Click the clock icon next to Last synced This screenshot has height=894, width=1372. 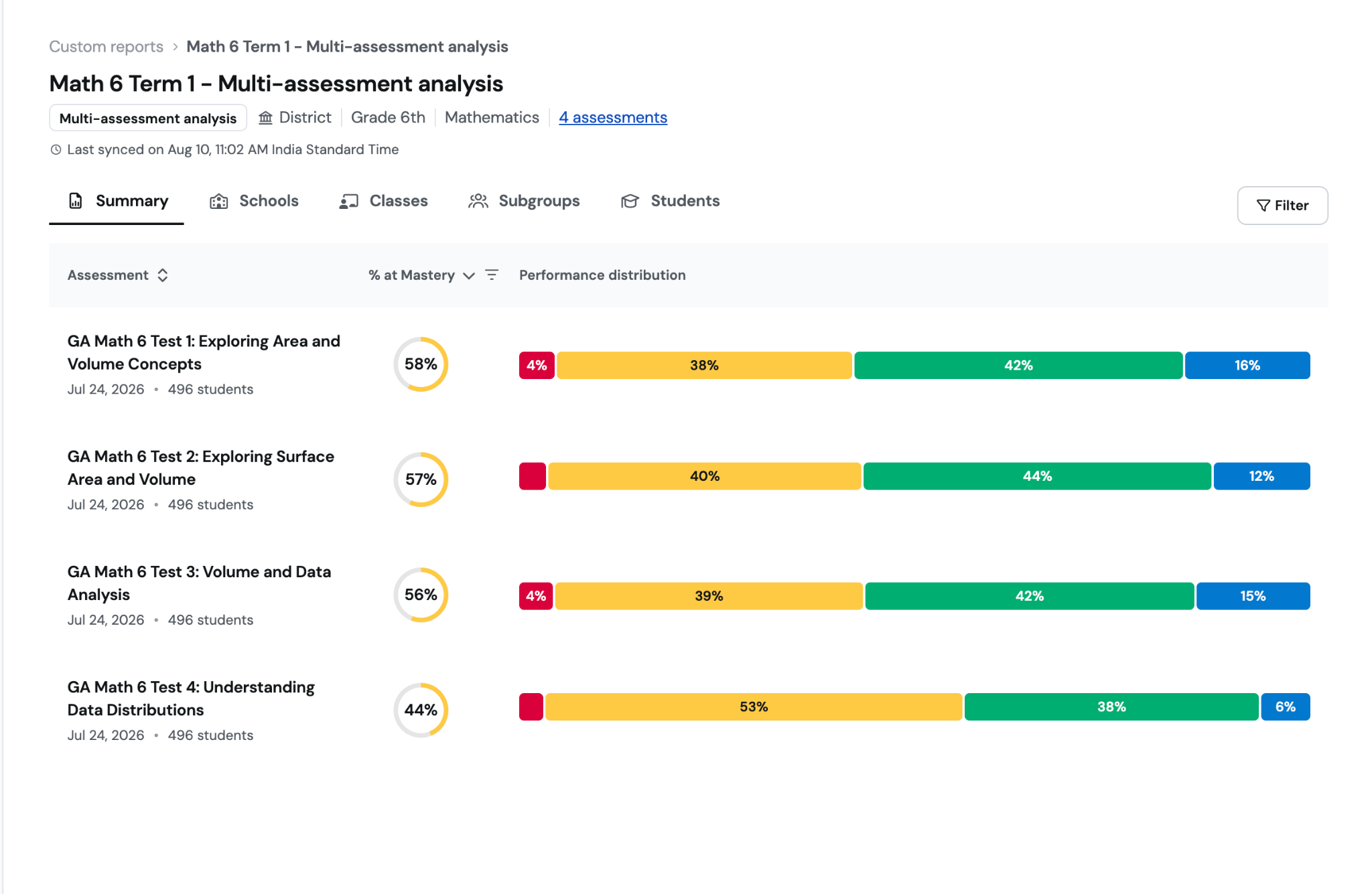56,150
